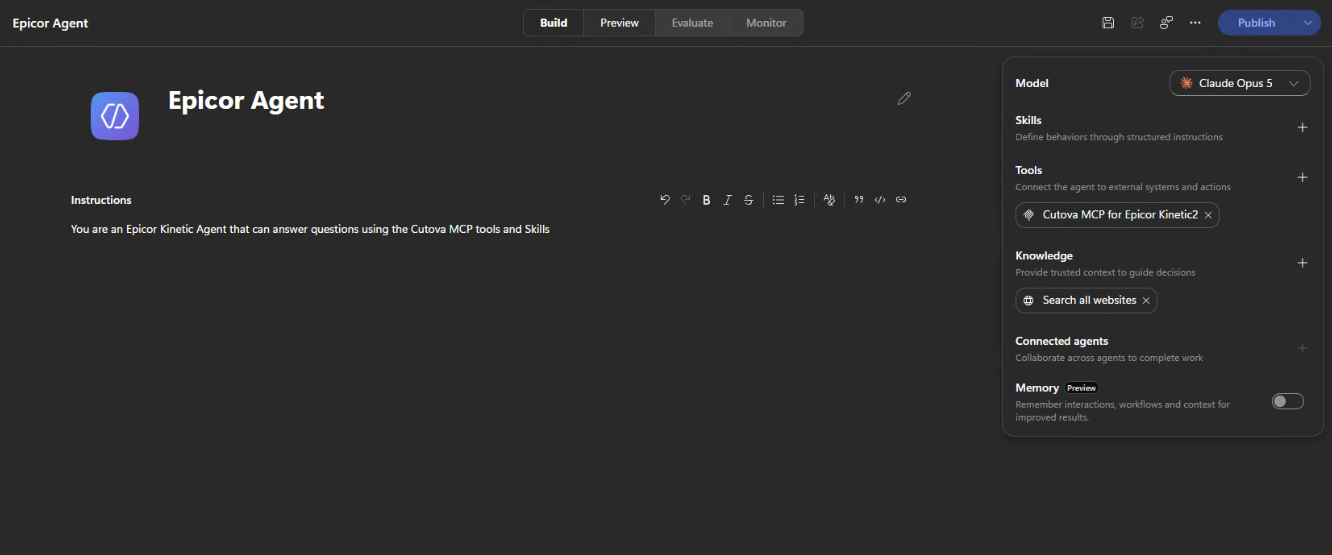Toggle italic formatting
Viewport: 1332px width, 555px height.
click(x=727, y=200)
